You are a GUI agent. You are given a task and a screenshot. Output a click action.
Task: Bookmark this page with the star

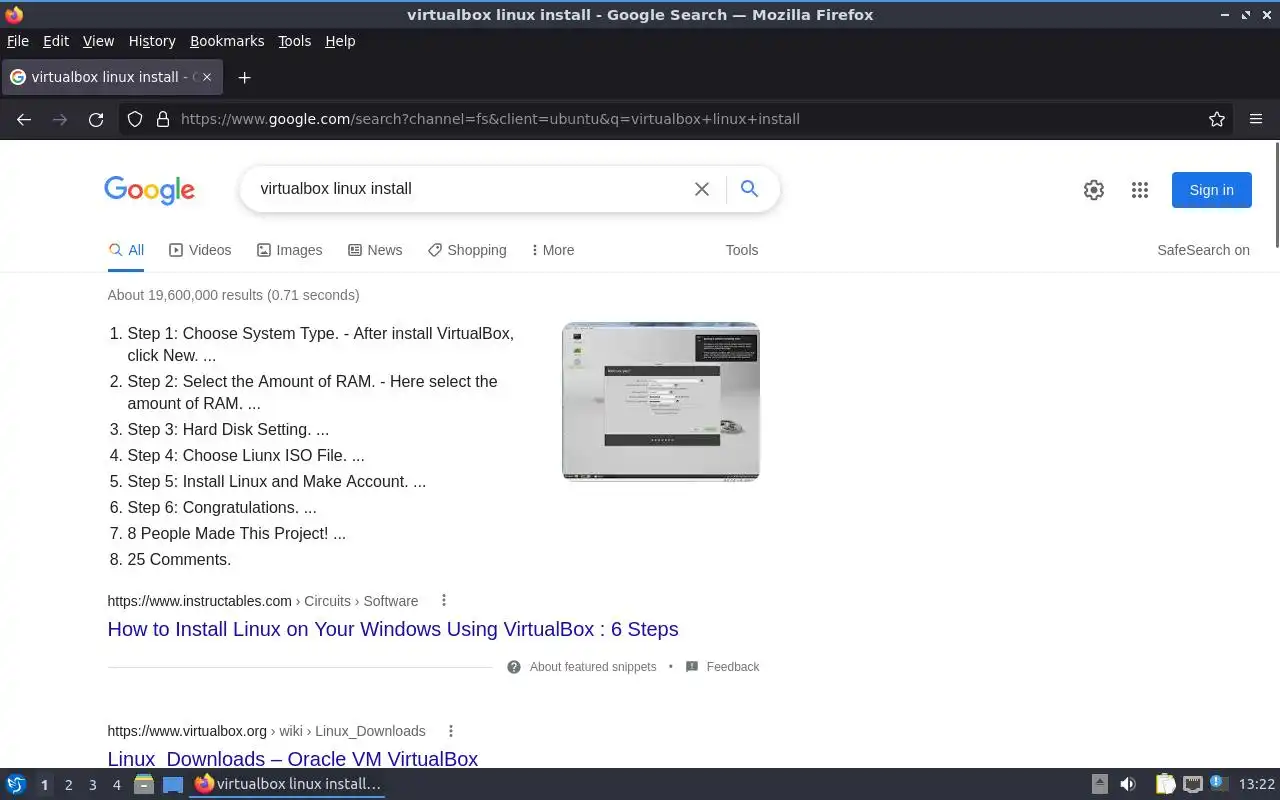click(x=1217, y=119)
